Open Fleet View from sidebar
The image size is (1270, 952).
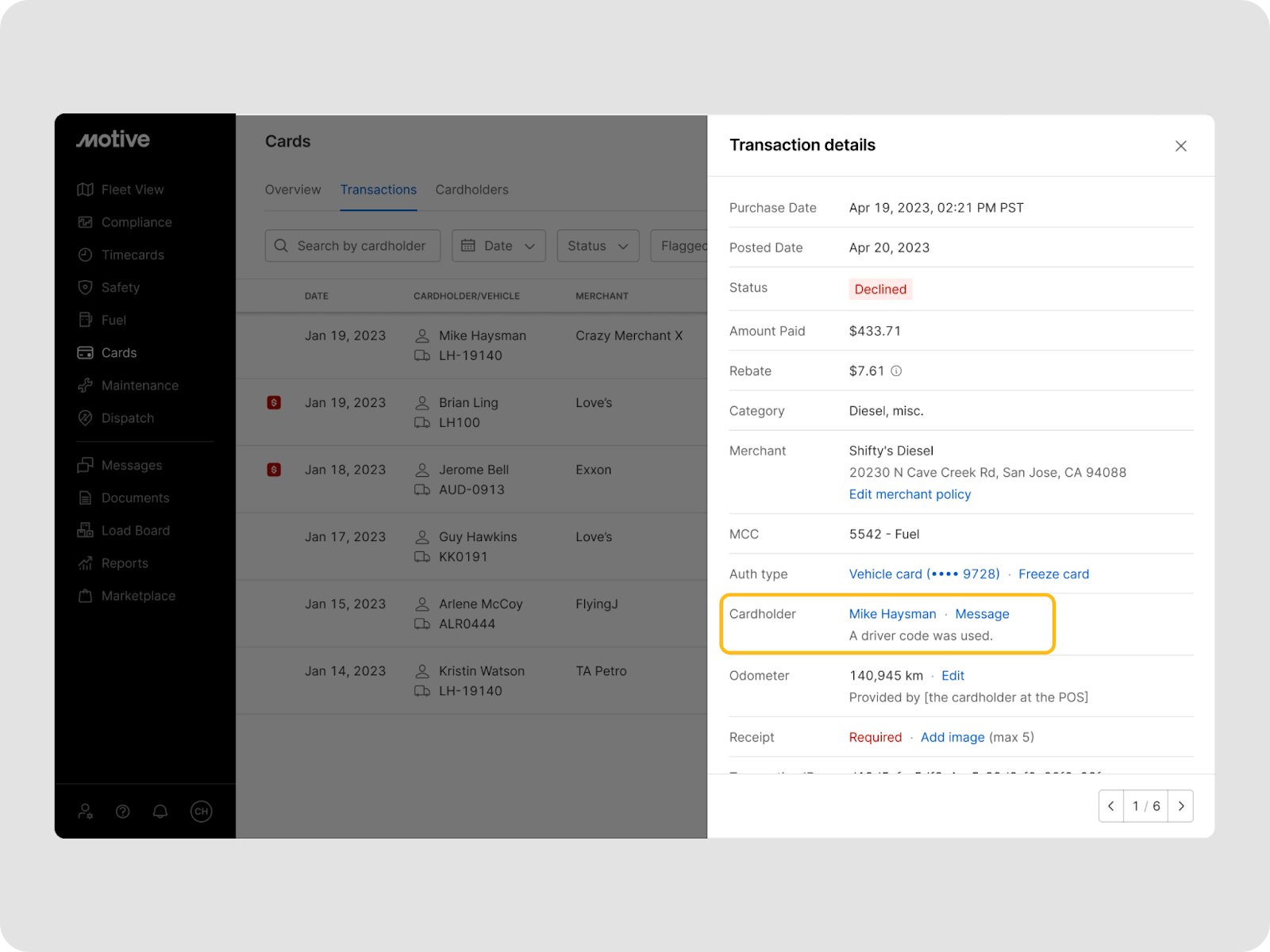click(121, 190)
